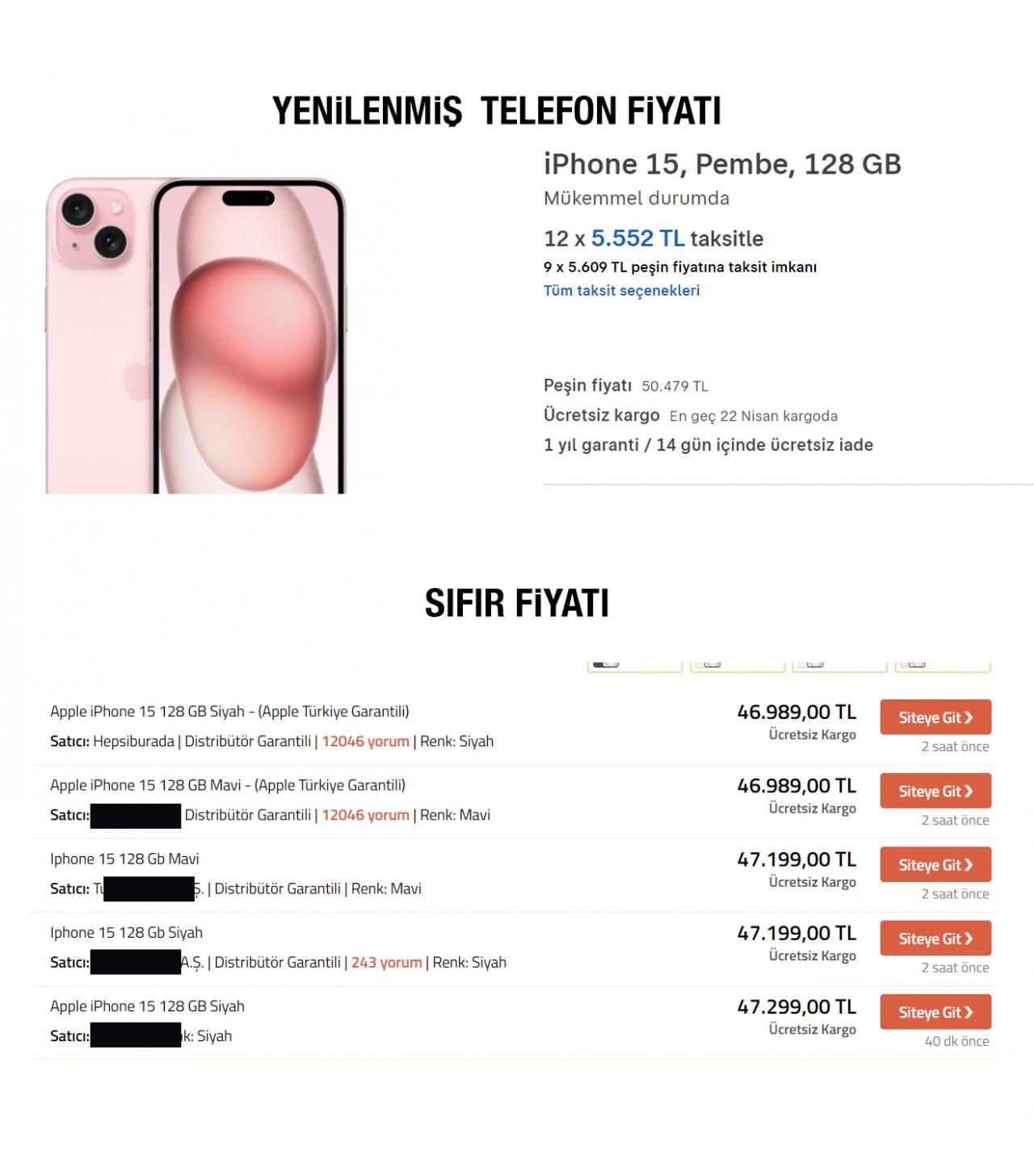
Task: Click the Iphone 15 128 Gb Mavi title
Action: coord(124,859)
